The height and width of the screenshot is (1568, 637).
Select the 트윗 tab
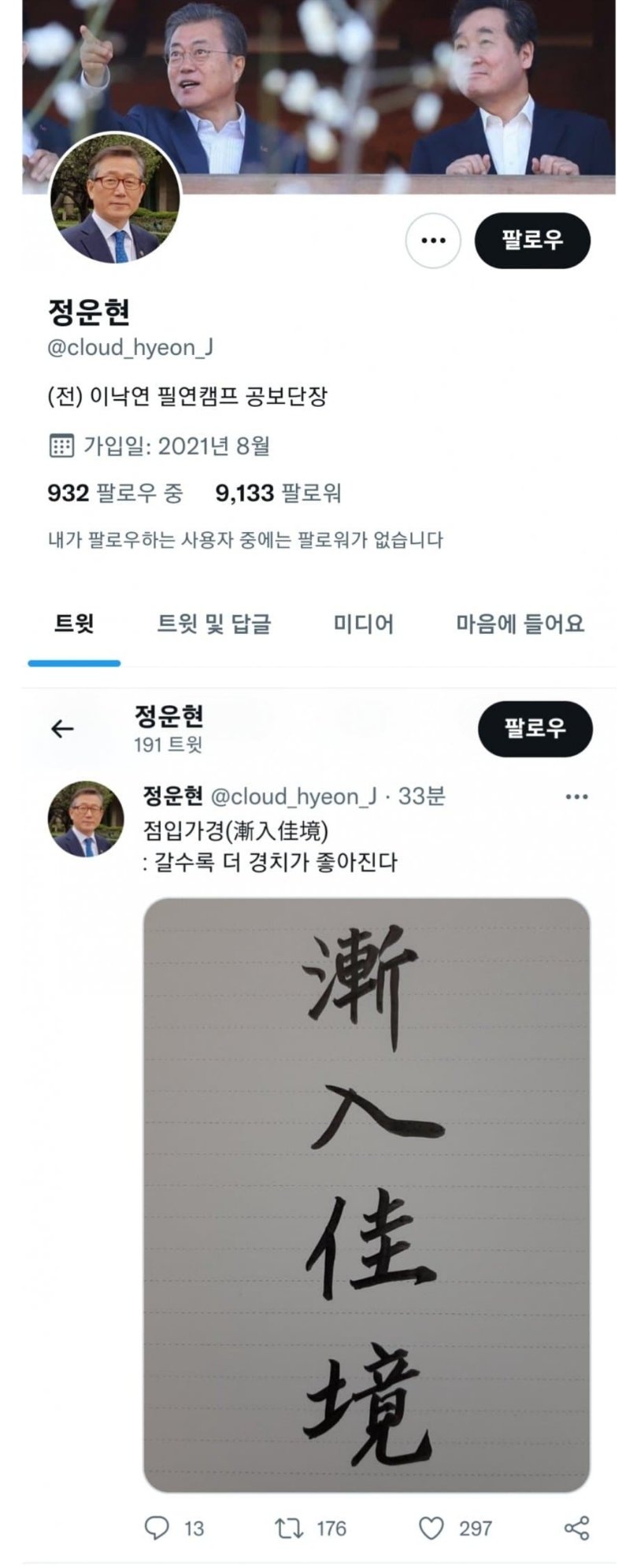coord(74,623)
